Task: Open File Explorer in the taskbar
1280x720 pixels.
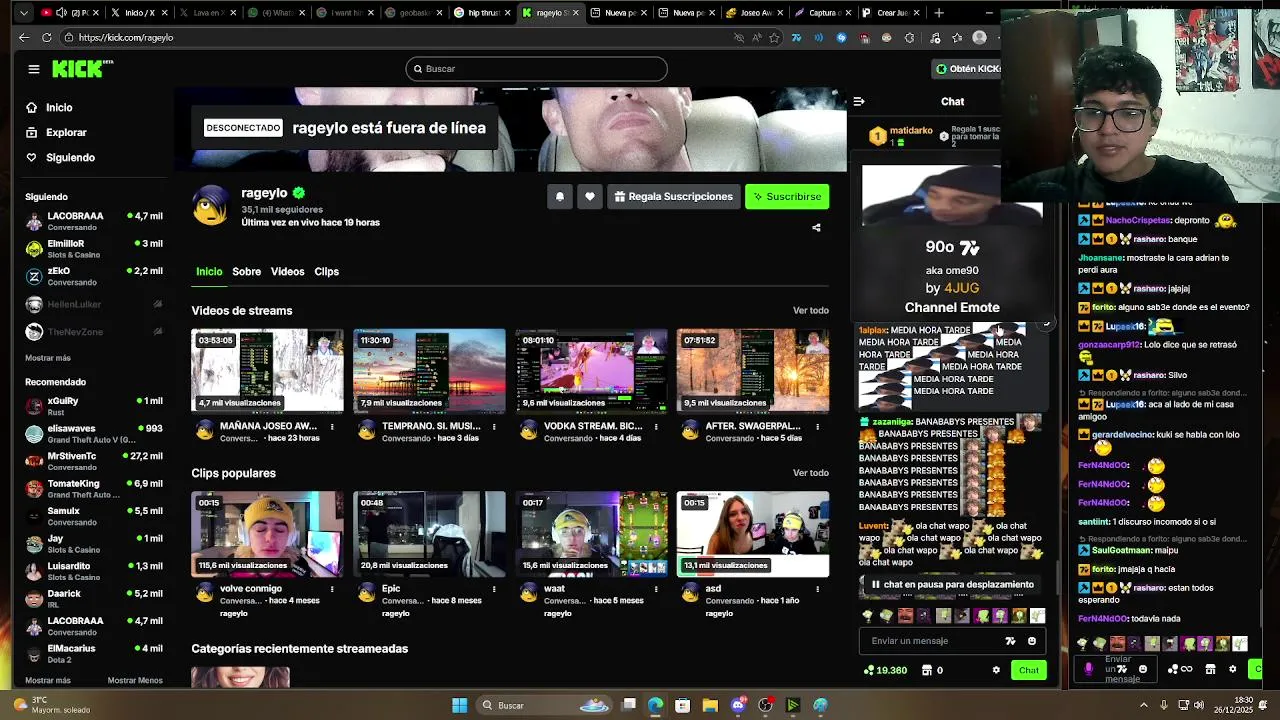Action: pos(710,705)
